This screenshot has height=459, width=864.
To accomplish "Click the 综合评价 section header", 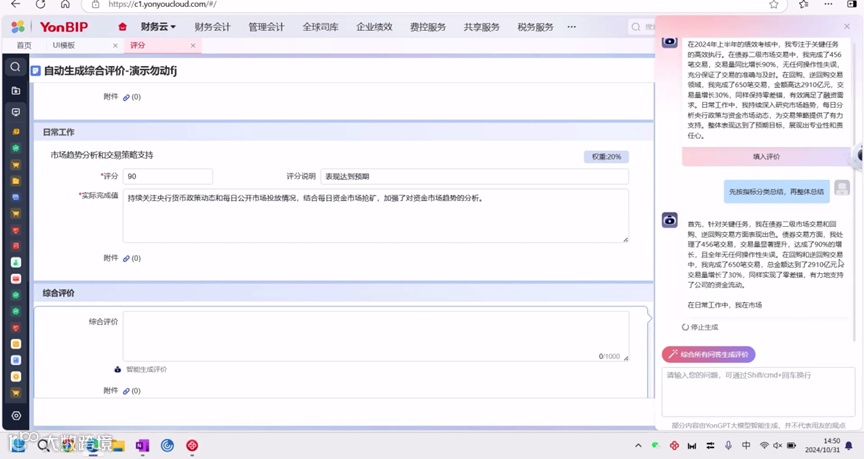I will click(344, 293).
